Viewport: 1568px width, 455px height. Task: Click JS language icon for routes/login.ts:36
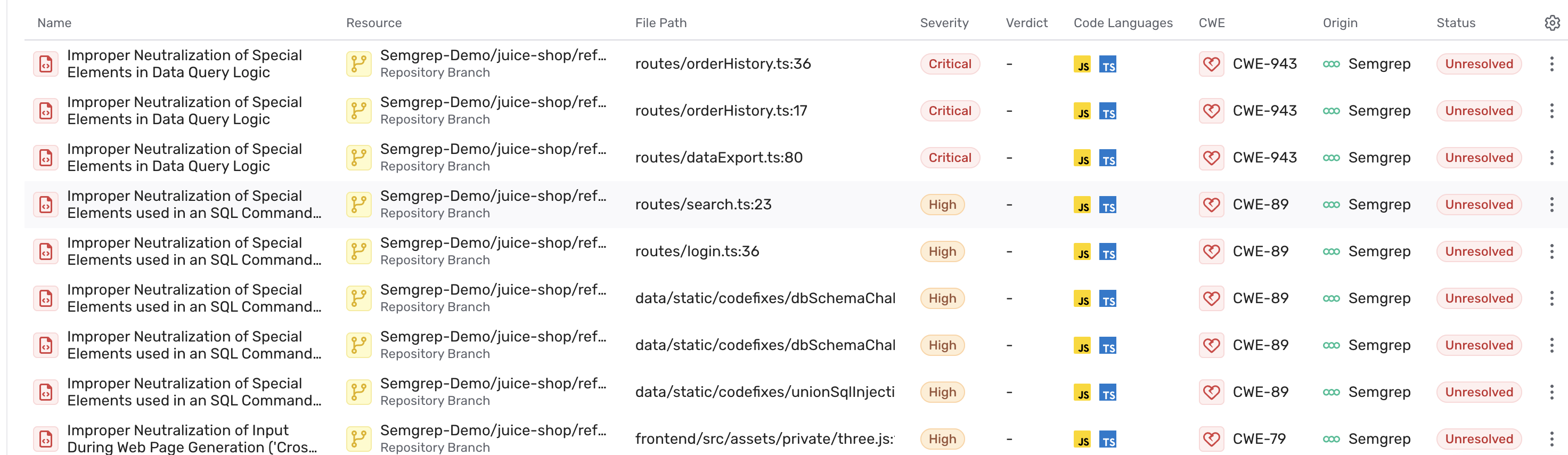[x=1082, y=252]
